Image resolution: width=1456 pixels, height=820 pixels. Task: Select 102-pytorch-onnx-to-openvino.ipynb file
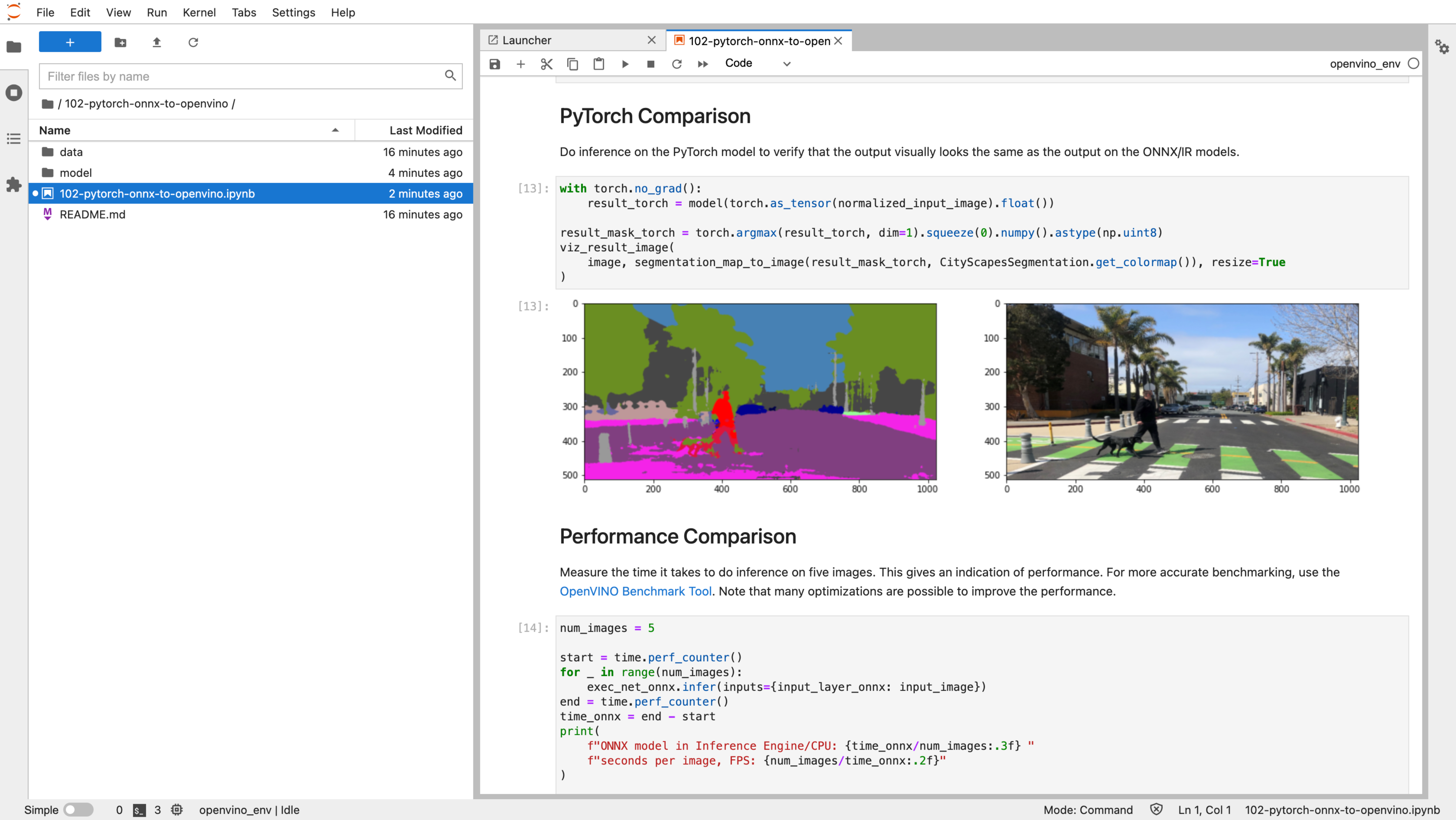(x=251, y=193)
